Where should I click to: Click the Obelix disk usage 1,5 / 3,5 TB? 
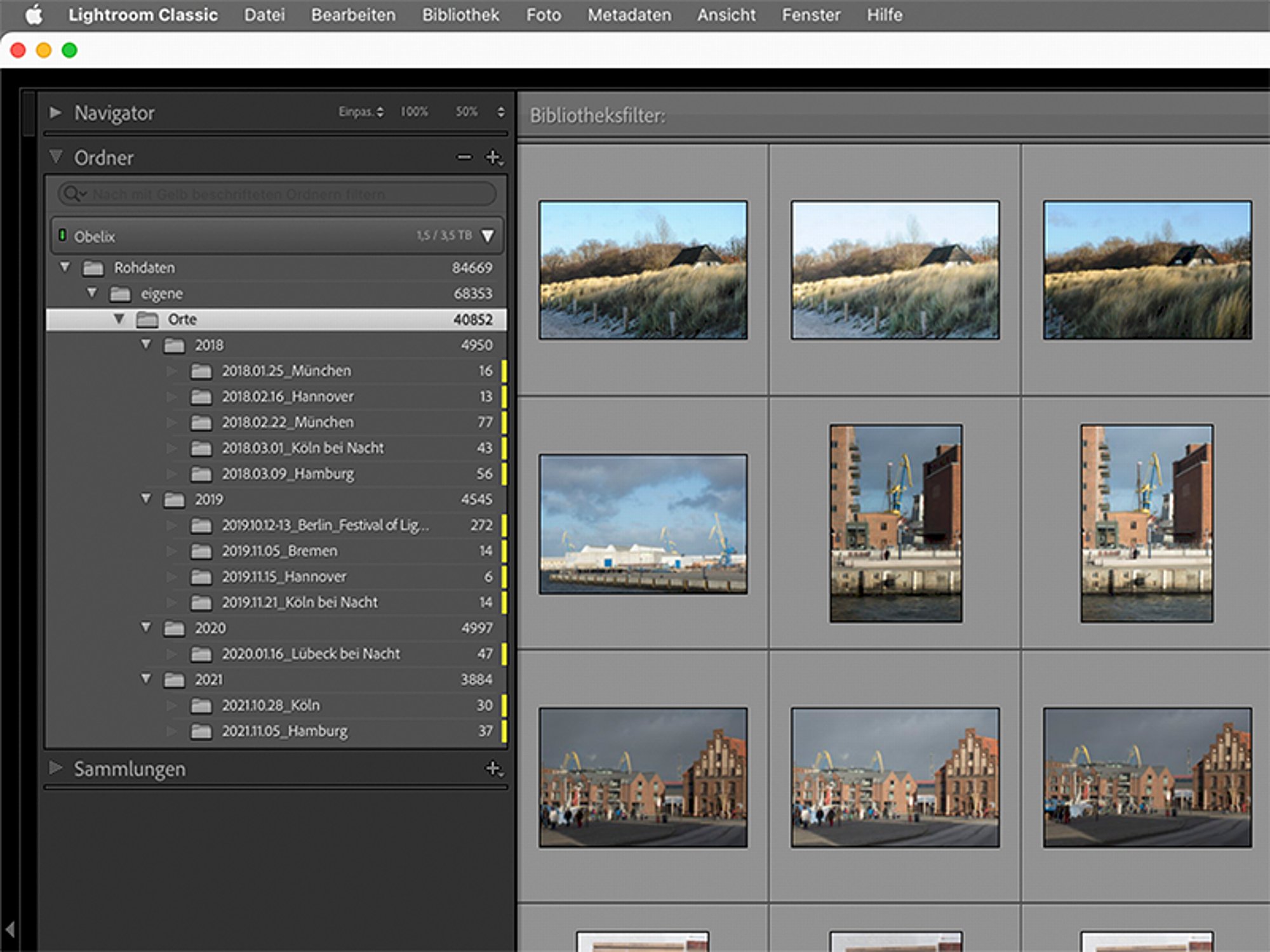click(x=444, y=235)
